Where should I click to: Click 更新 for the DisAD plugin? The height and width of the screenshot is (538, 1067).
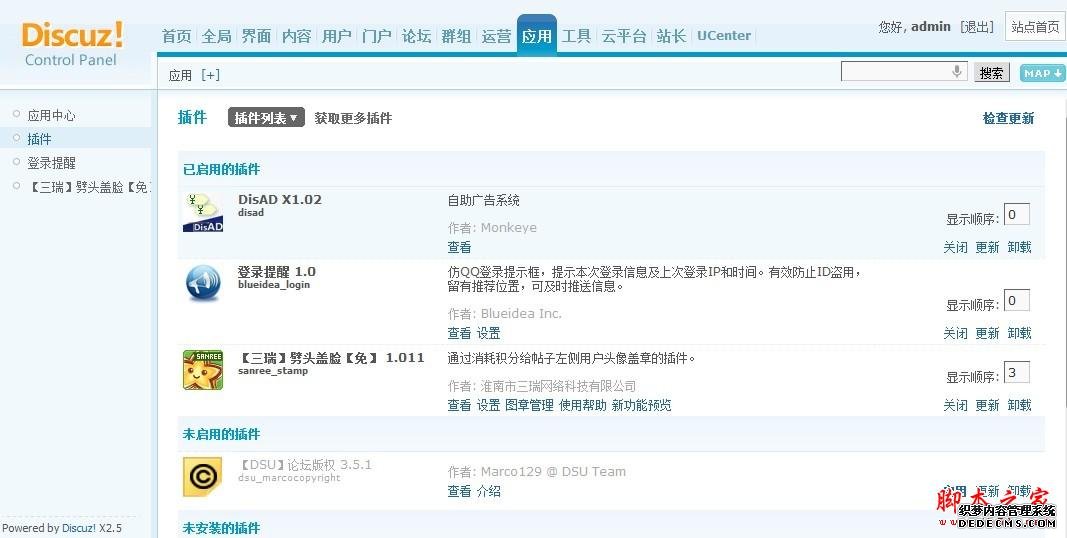987,247
